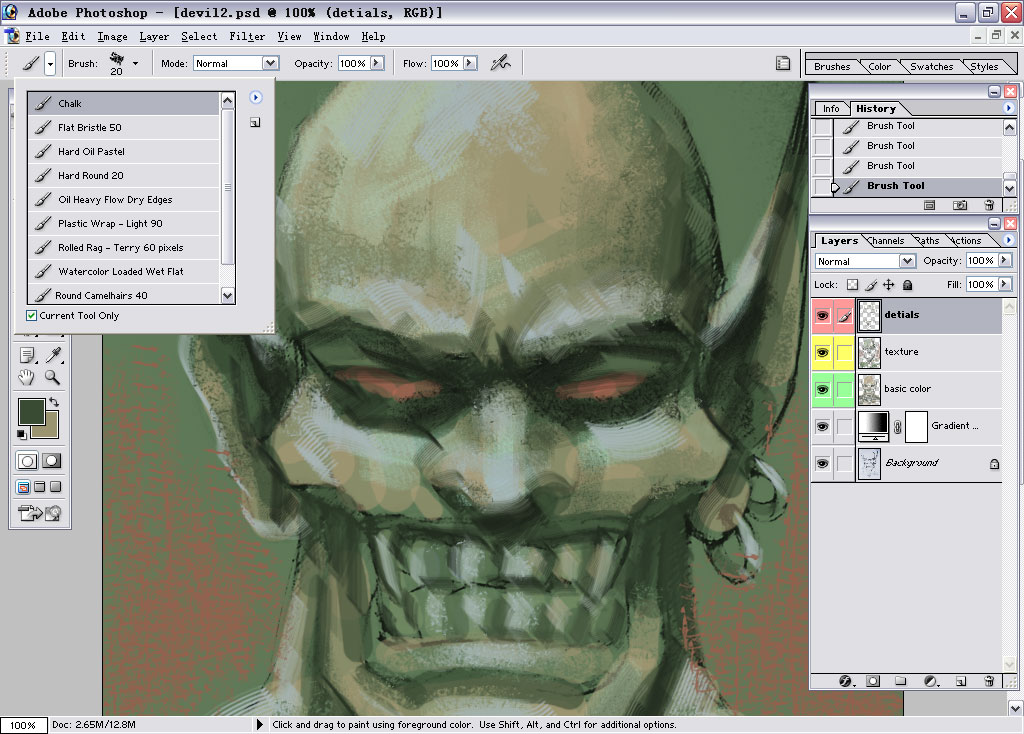Hide the basic color layer

pos(823,390)
